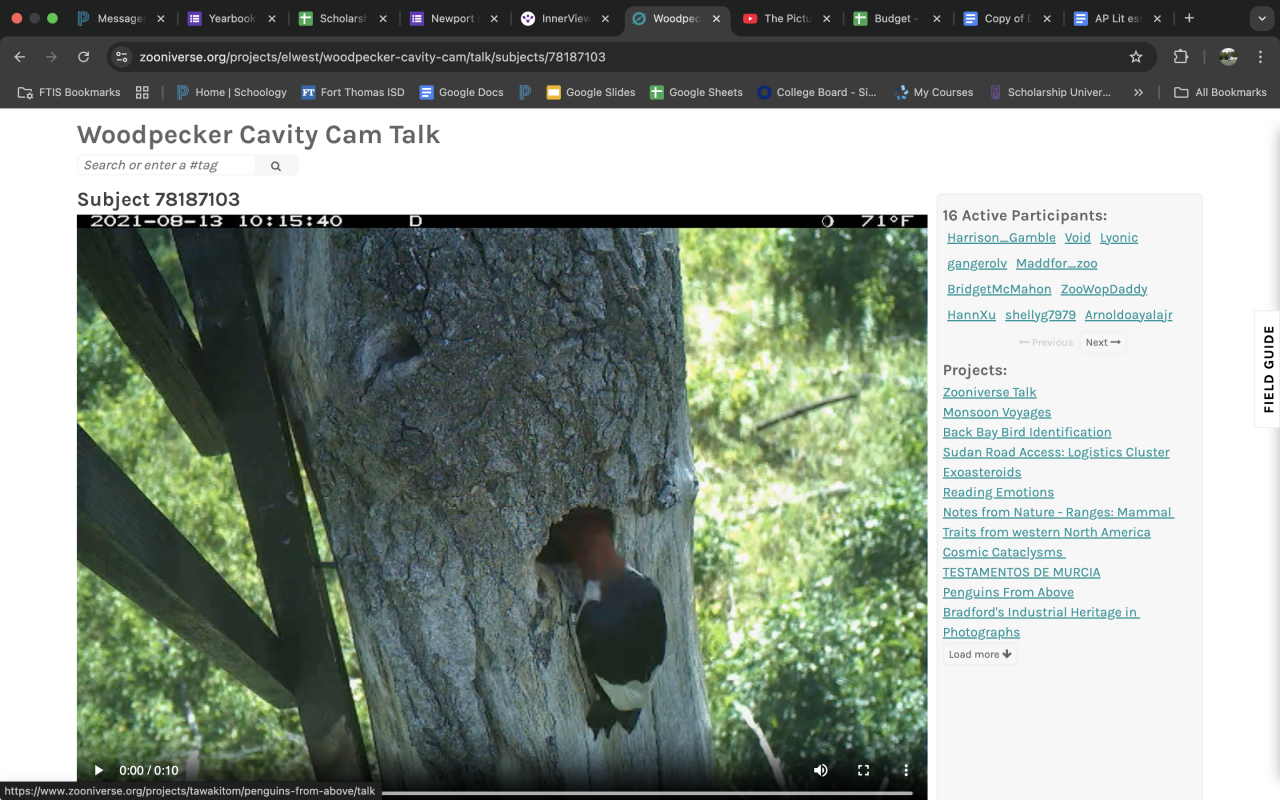Open the TESTAMENTOS DE MURCIA project
Screen dimensions: 1280x800
click(x=1021, y=572)
